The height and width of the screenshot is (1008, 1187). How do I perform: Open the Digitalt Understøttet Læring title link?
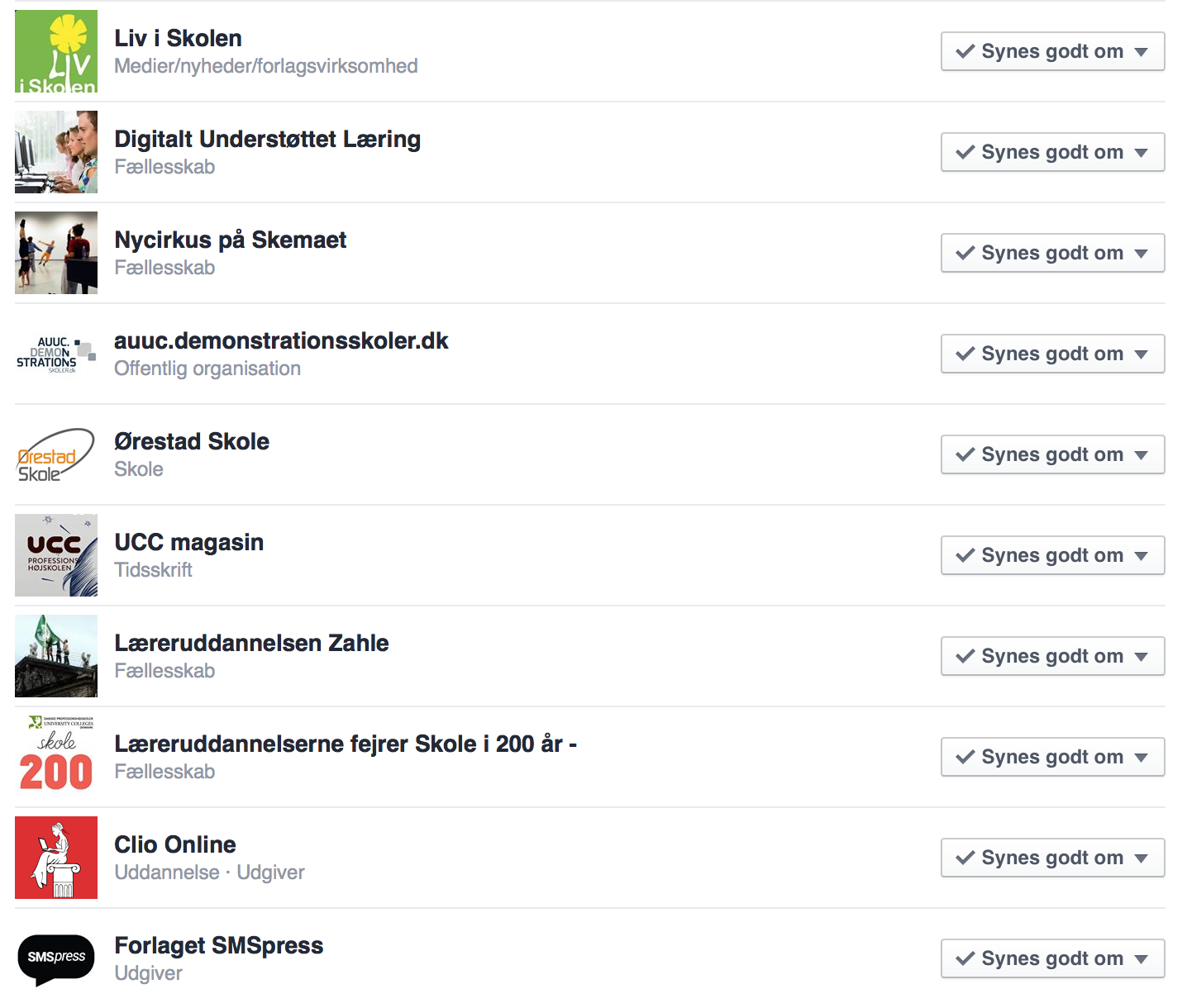(267, 140)
